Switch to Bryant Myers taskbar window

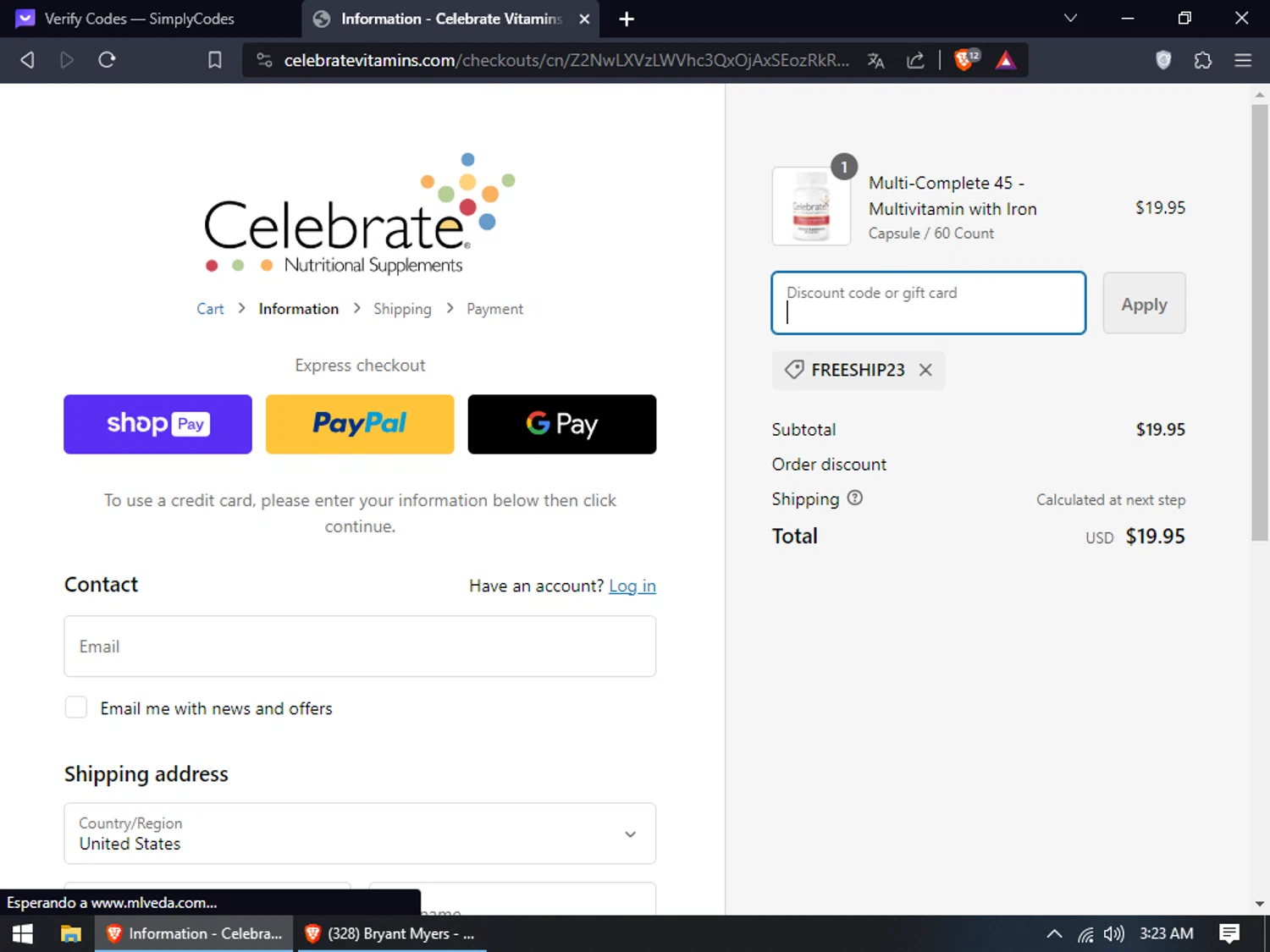(x=391, y=933)
